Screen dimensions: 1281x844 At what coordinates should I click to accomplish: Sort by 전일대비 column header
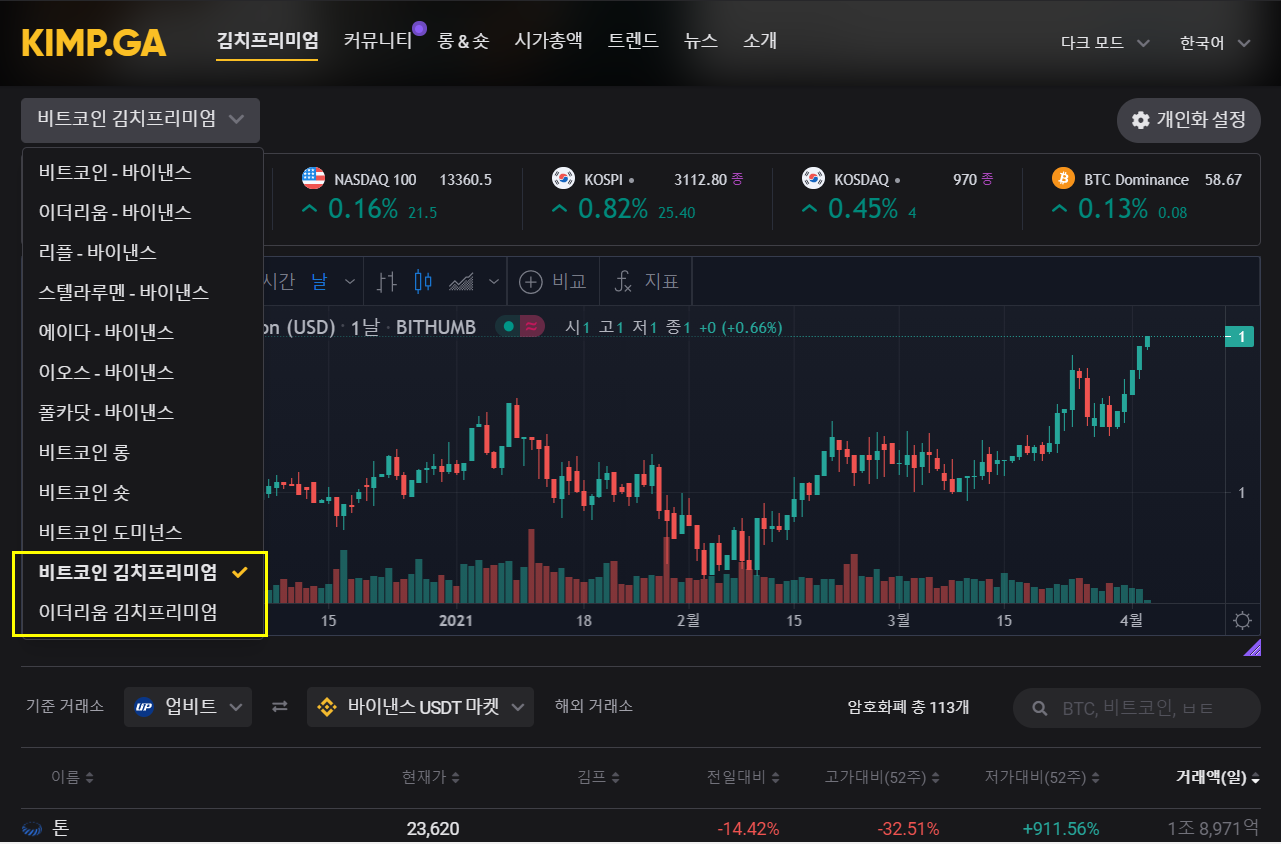coord(743,777)
